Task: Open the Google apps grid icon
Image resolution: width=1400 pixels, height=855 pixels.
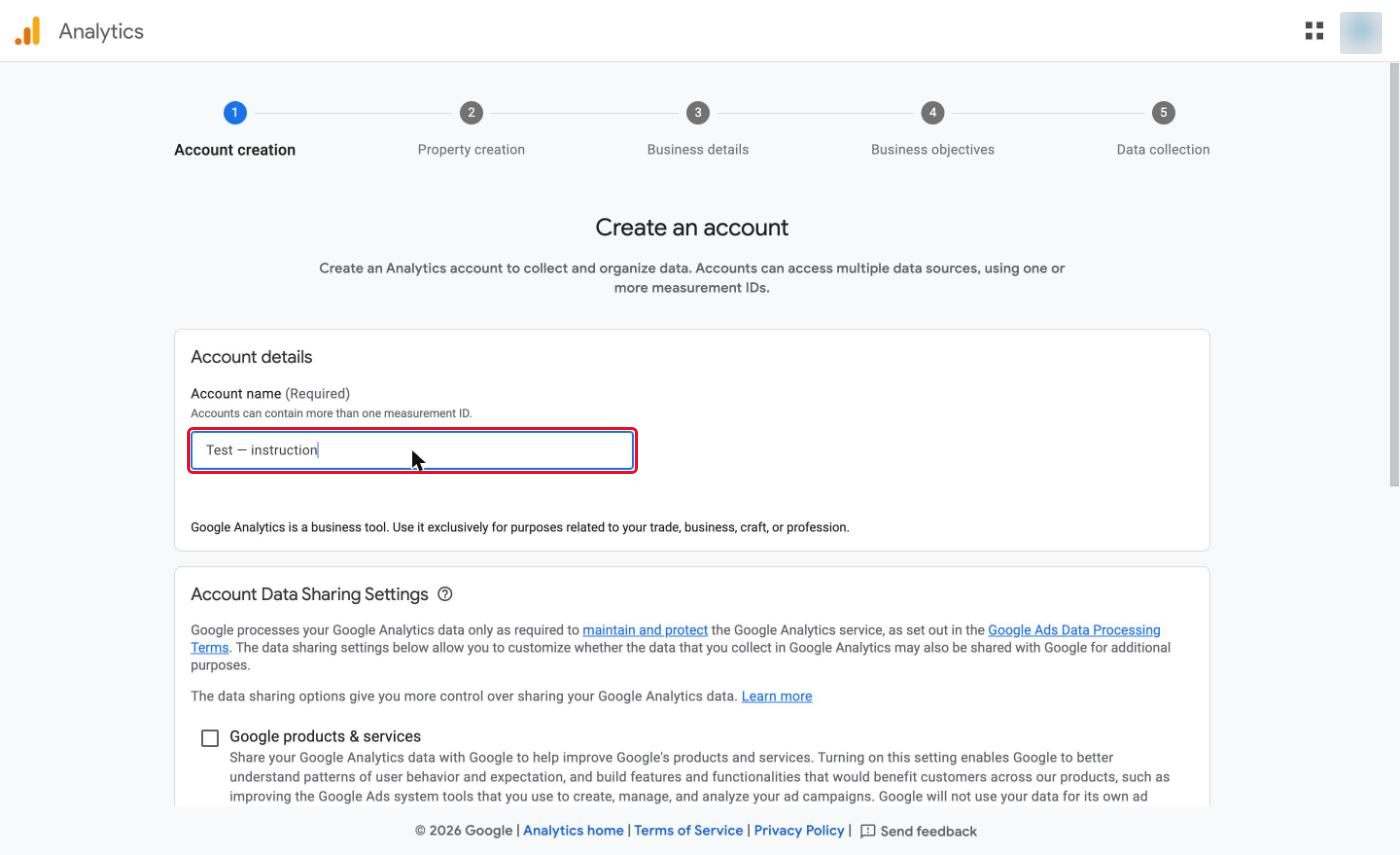Action: [x=1314, y=31]
